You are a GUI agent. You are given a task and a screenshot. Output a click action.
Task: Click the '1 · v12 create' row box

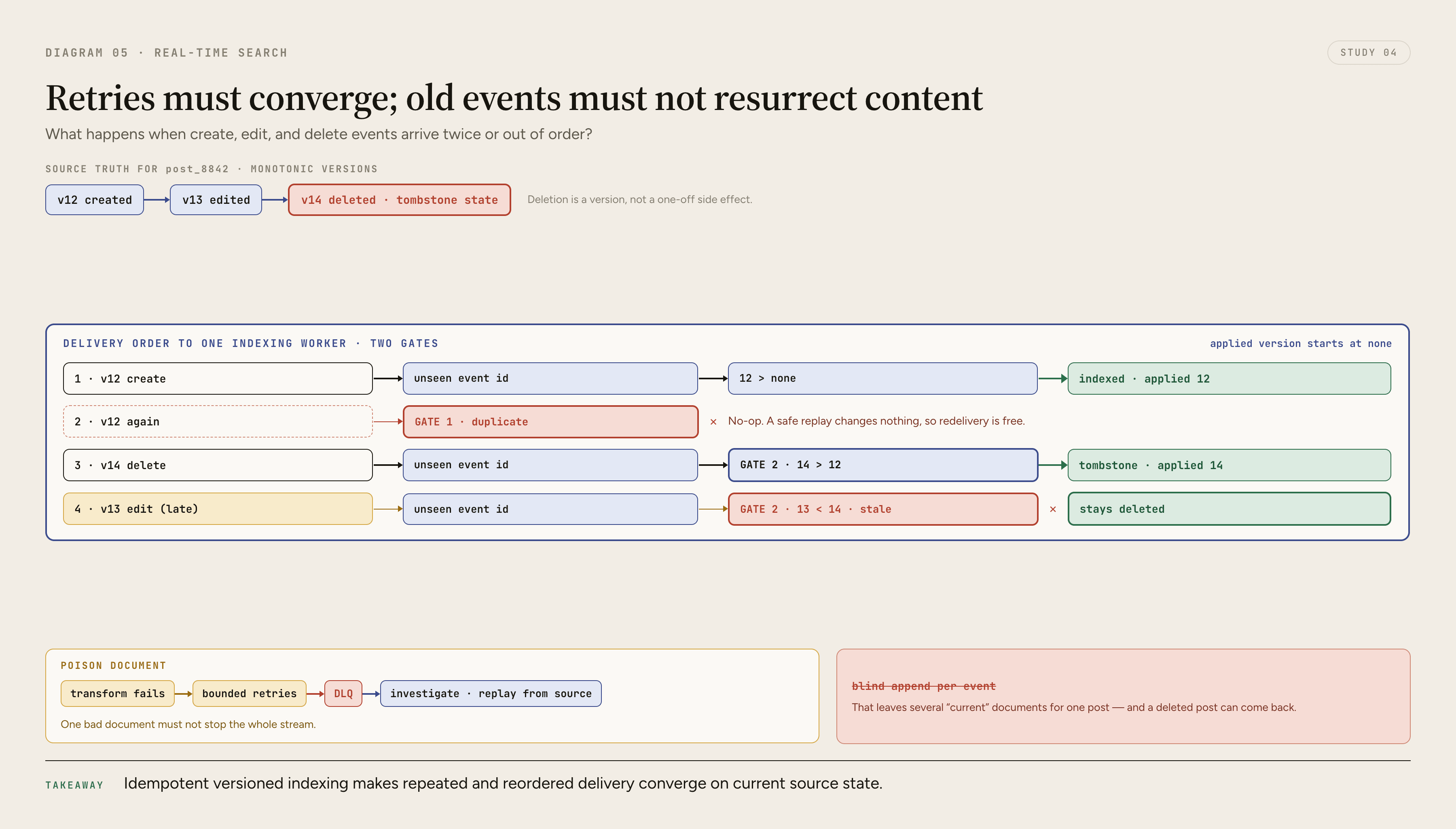[218, 379]
